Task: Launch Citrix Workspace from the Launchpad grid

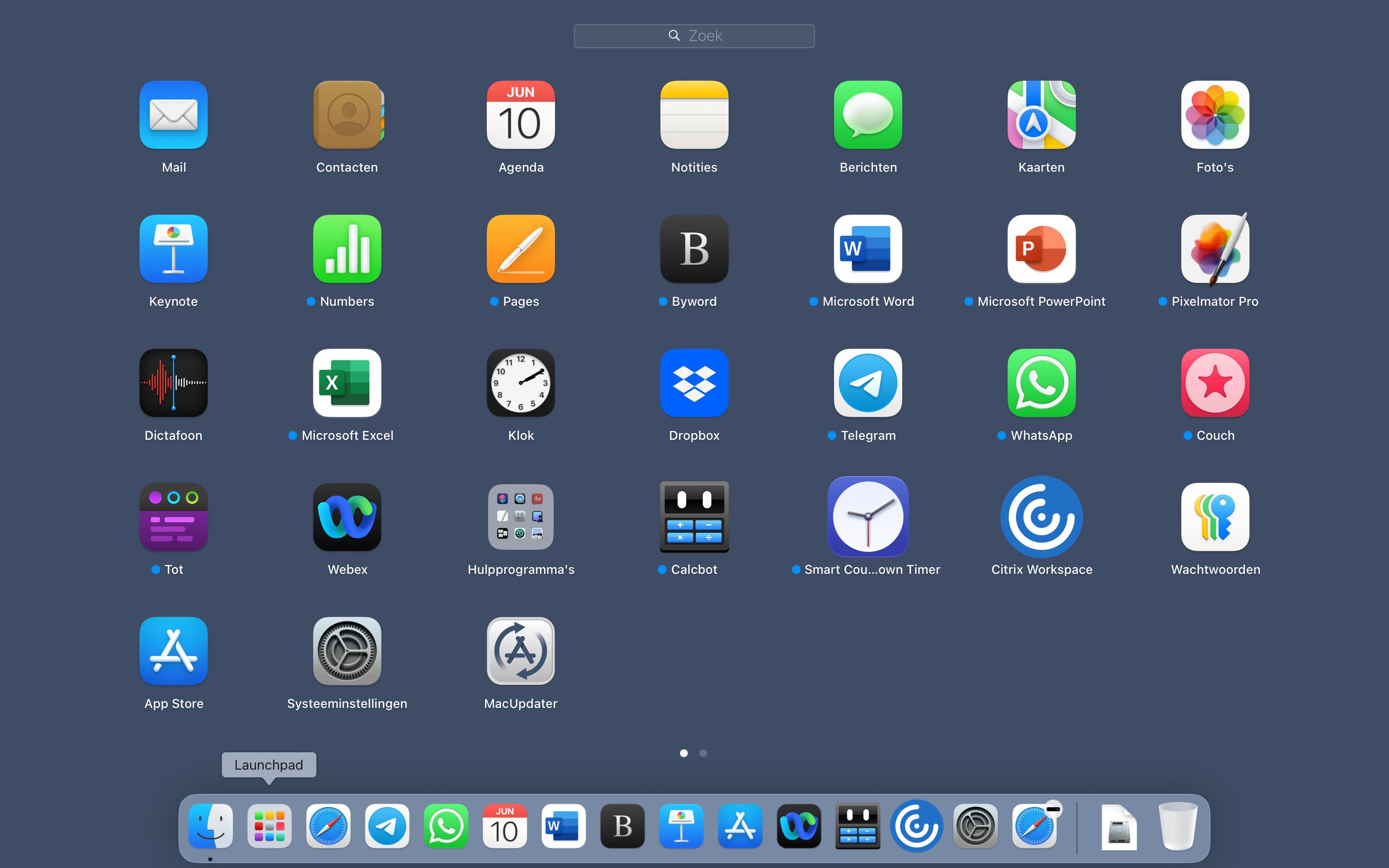Action: [x=1042, y=516]
